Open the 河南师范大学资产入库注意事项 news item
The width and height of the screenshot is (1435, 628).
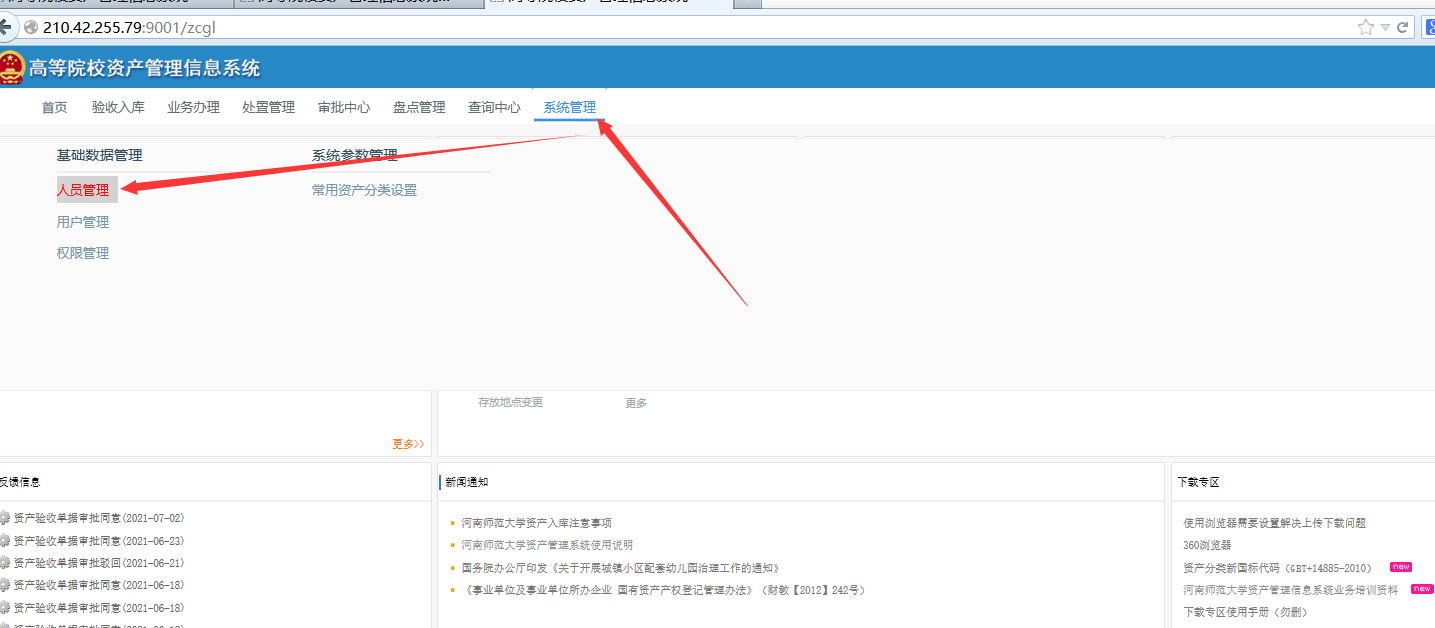[x=536, y=523]
